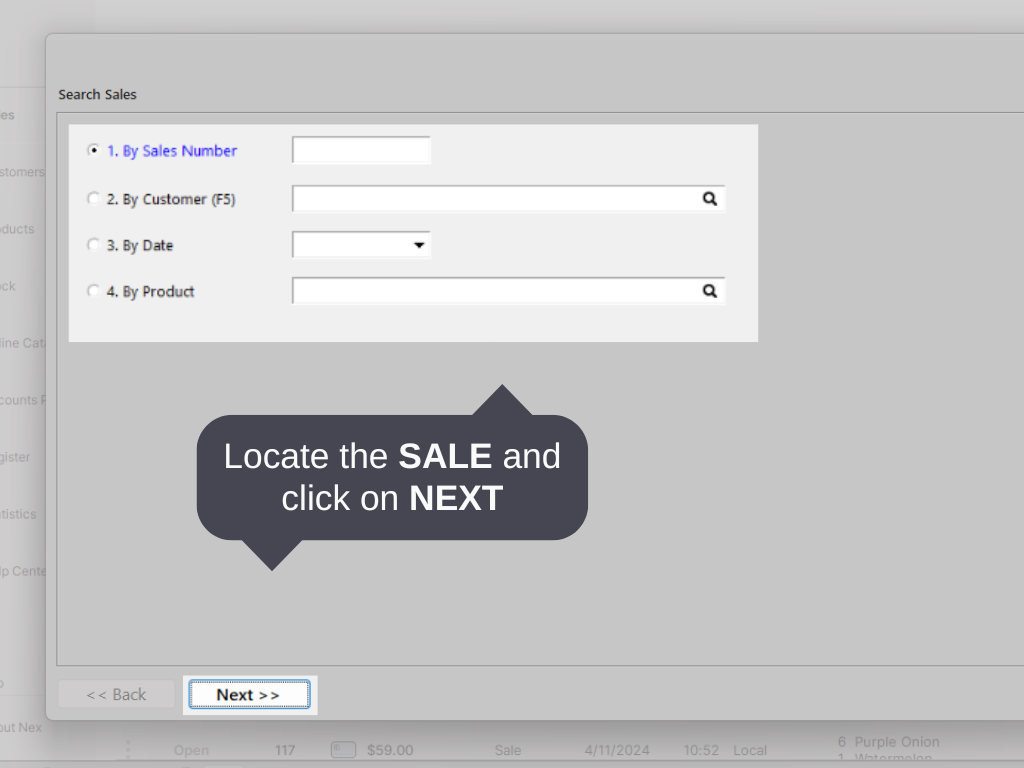Open Products in the sidebar
This screenshot has width=1024, height=768.
click(x=18, y=228)
